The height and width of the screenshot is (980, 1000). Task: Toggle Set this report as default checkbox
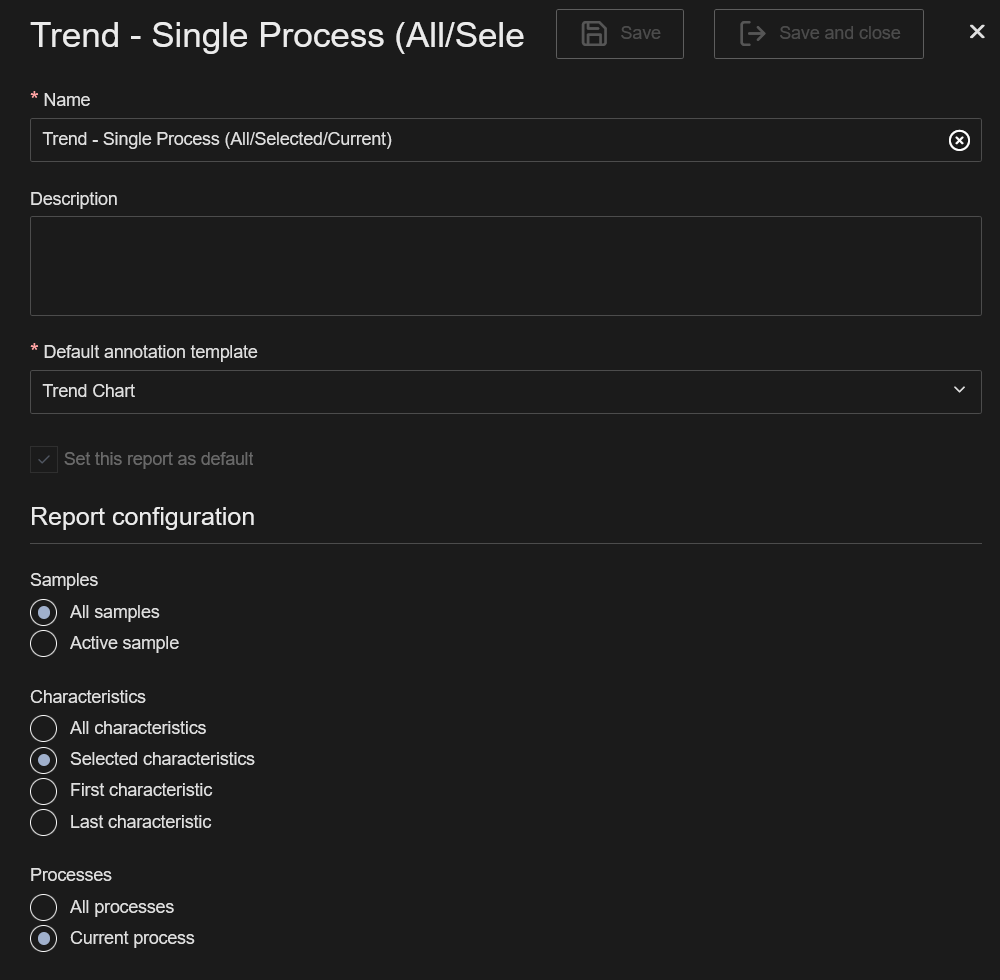tap(44, 459)
